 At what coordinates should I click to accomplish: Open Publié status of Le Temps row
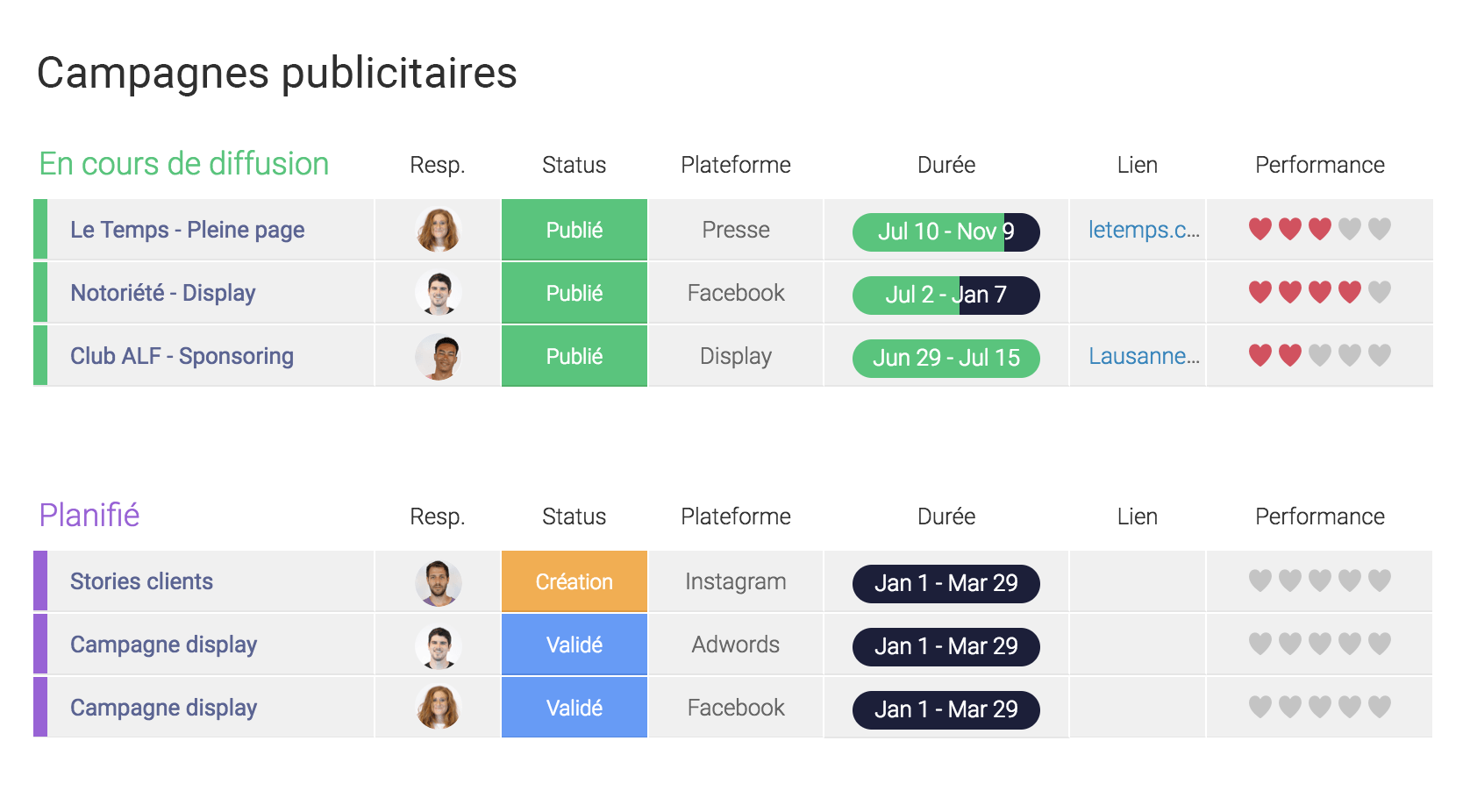574,230
